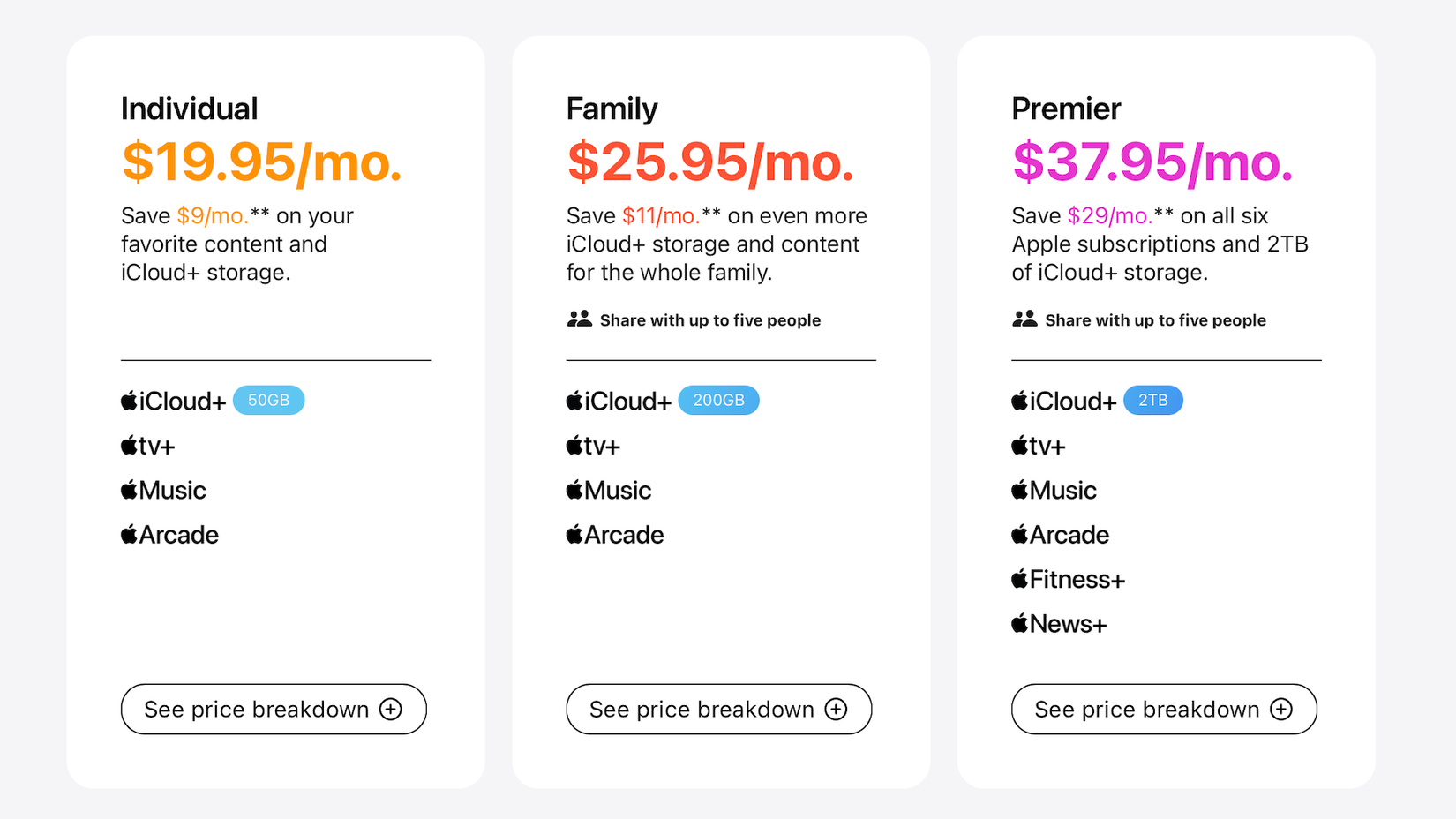Select the 200GB badge in Family plan
This screenshot has width=1456, height=819.
(x=718, y=400)
